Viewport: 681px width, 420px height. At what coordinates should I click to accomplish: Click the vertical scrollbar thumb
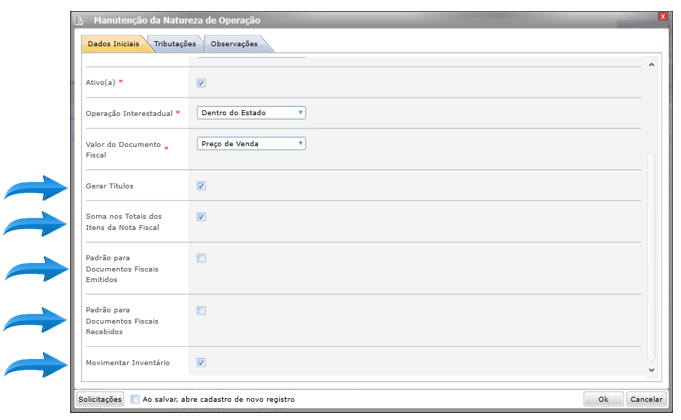click(651, 256)
